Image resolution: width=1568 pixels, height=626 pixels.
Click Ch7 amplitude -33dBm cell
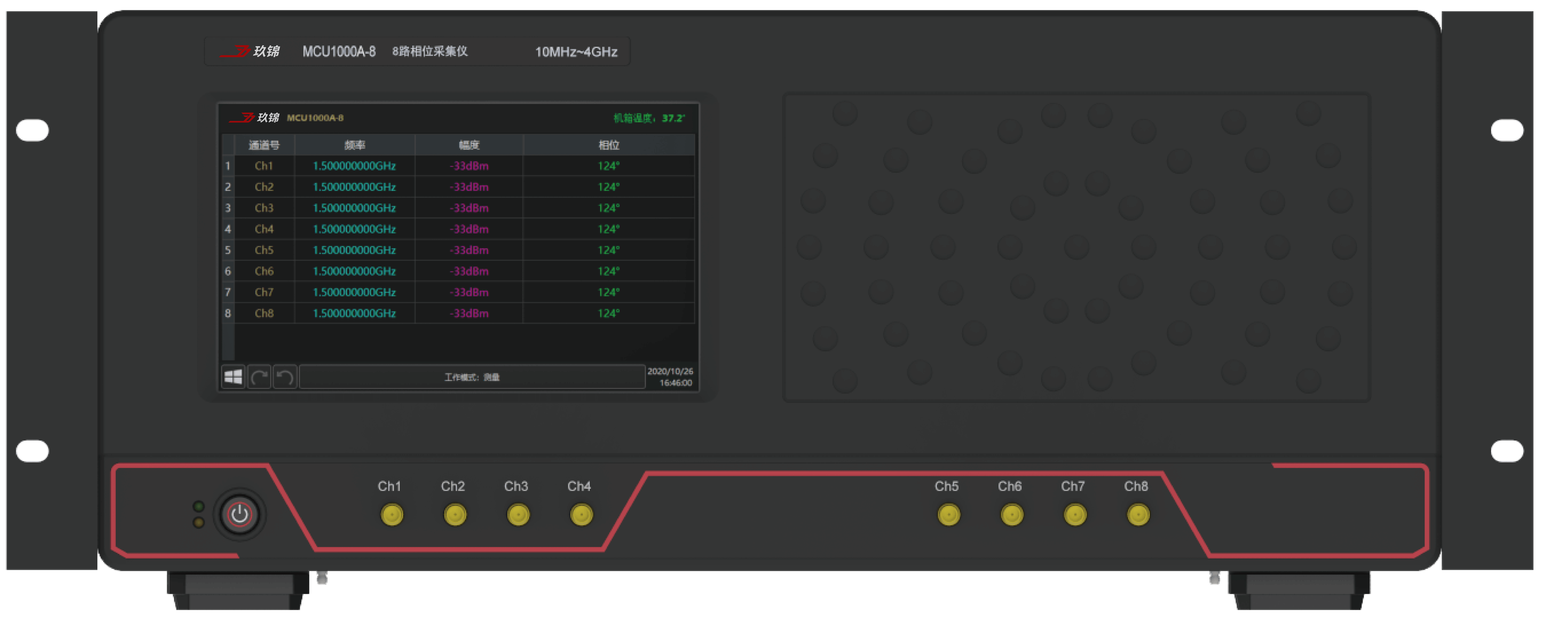pyautogui.click(x=469, y=293)
